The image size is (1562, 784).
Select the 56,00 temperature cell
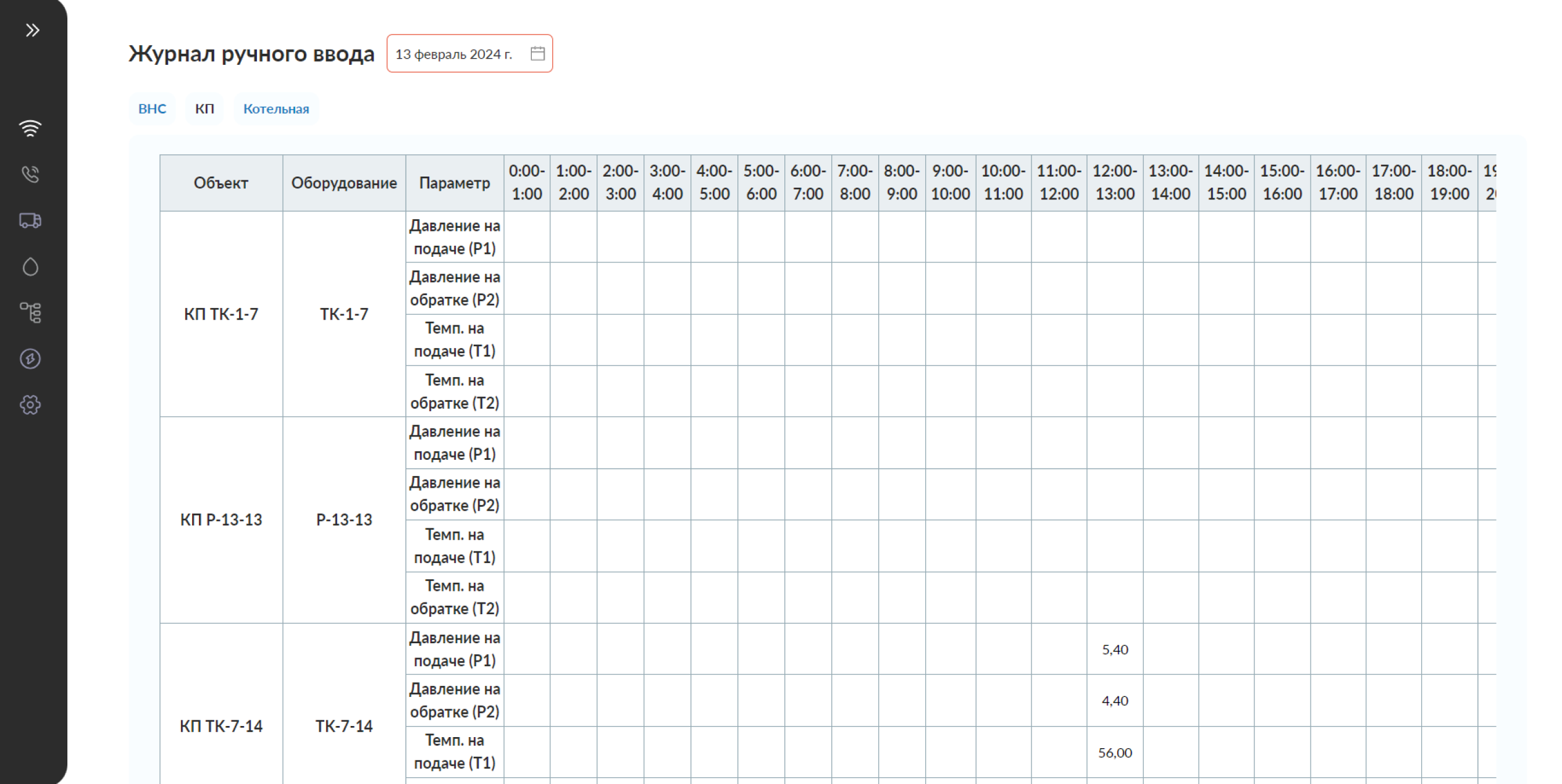tap(1114, 753)
